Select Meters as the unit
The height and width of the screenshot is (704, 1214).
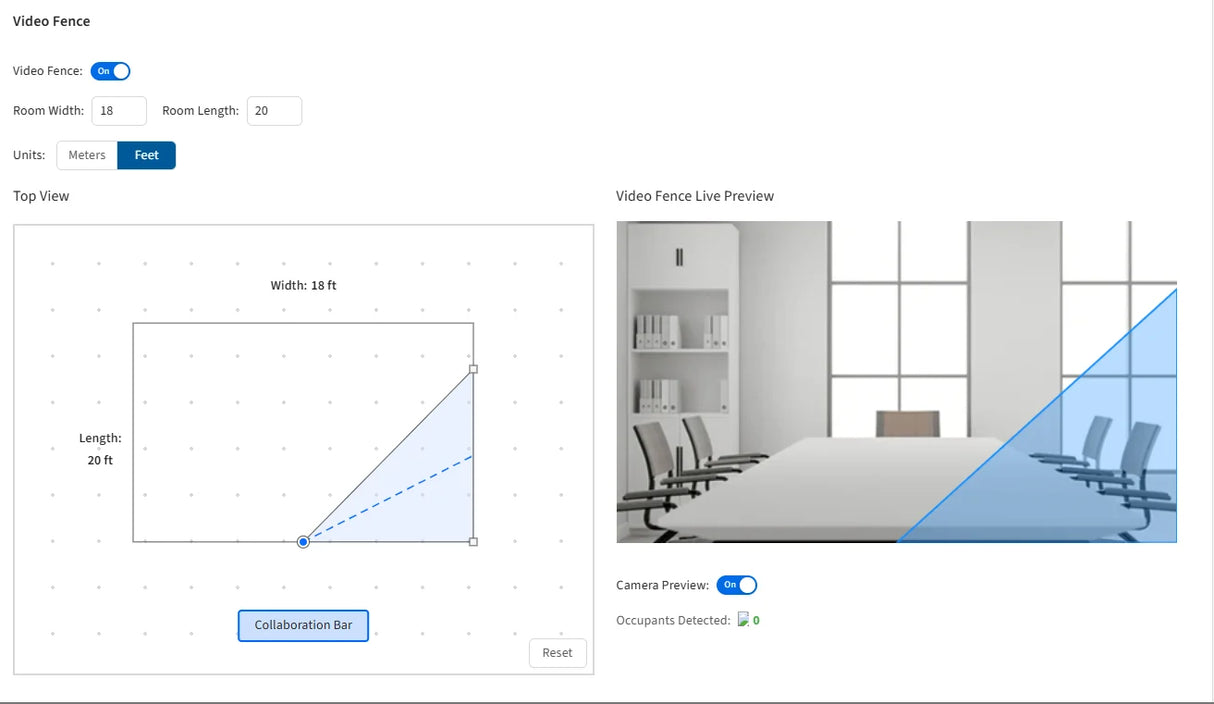[x=87, y=155]
